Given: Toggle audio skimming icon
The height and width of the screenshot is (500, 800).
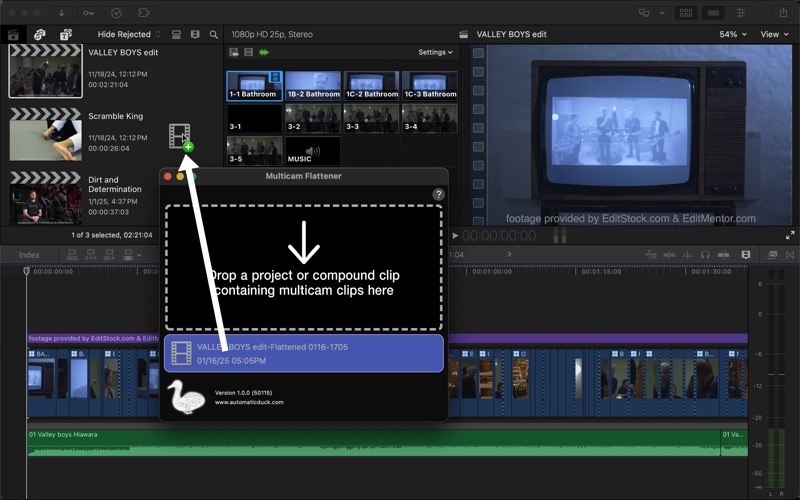Looking at the screenshot, I should (687, 255).
